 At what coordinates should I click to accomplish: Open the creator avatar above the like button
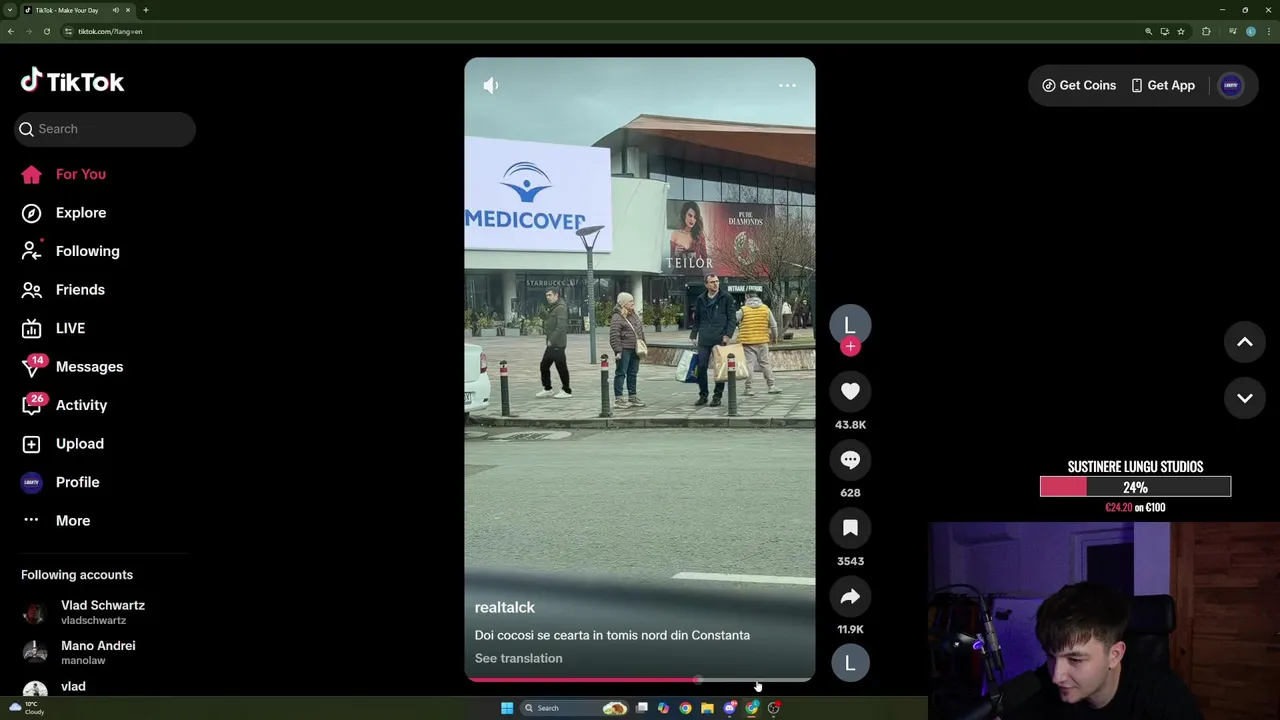(x=850, y=325)
